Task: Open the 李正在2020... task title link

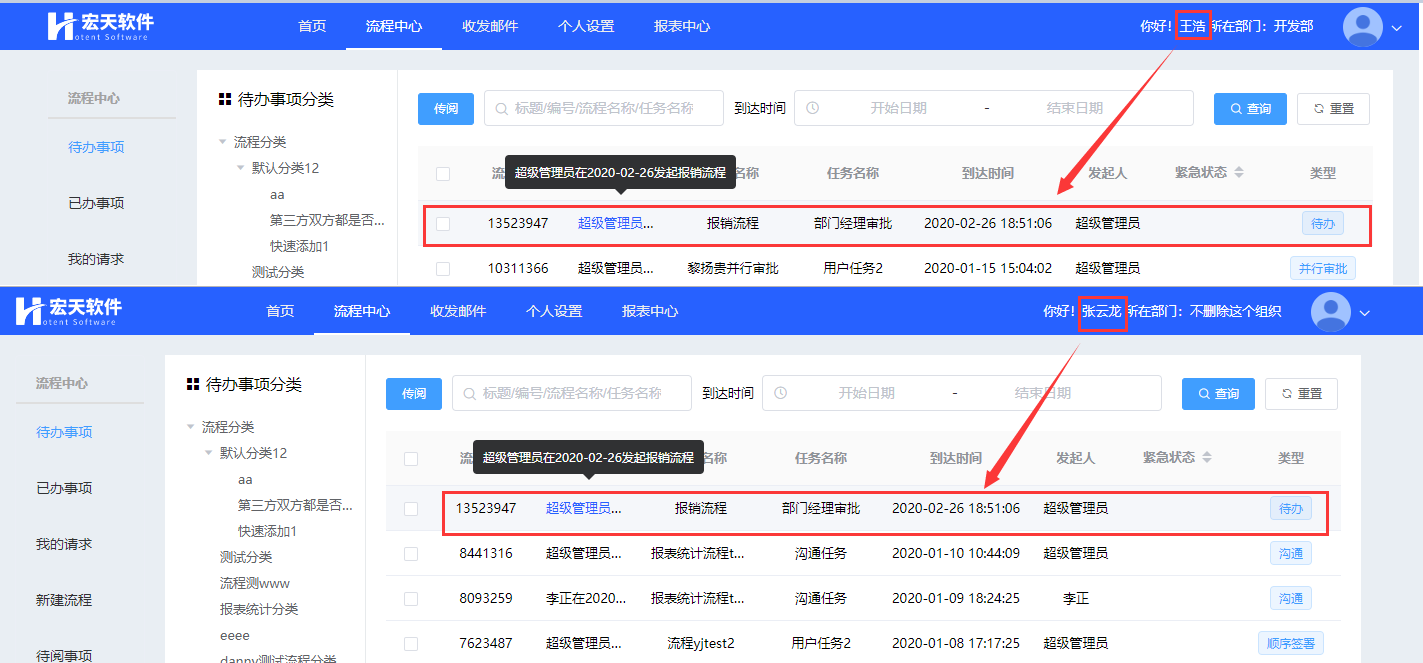Action: [x=583, y=599]
